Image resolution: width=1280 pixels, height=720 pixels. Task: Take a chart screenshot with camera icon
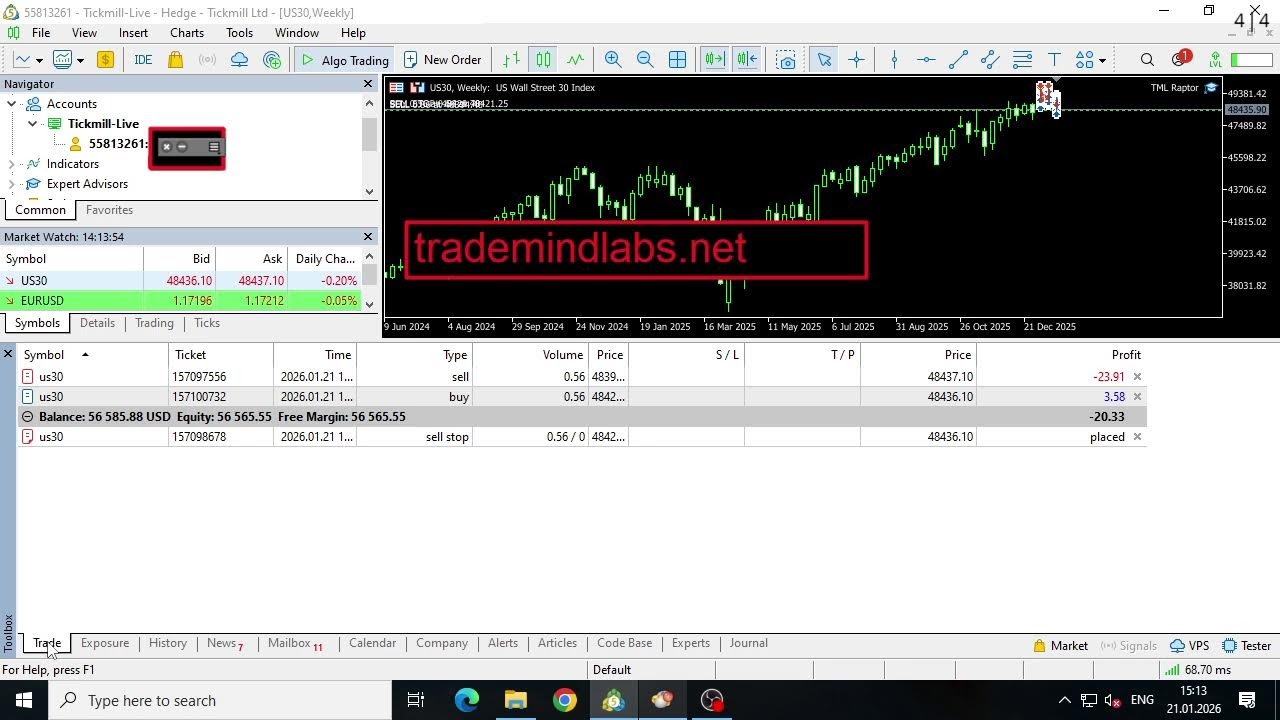786,60
